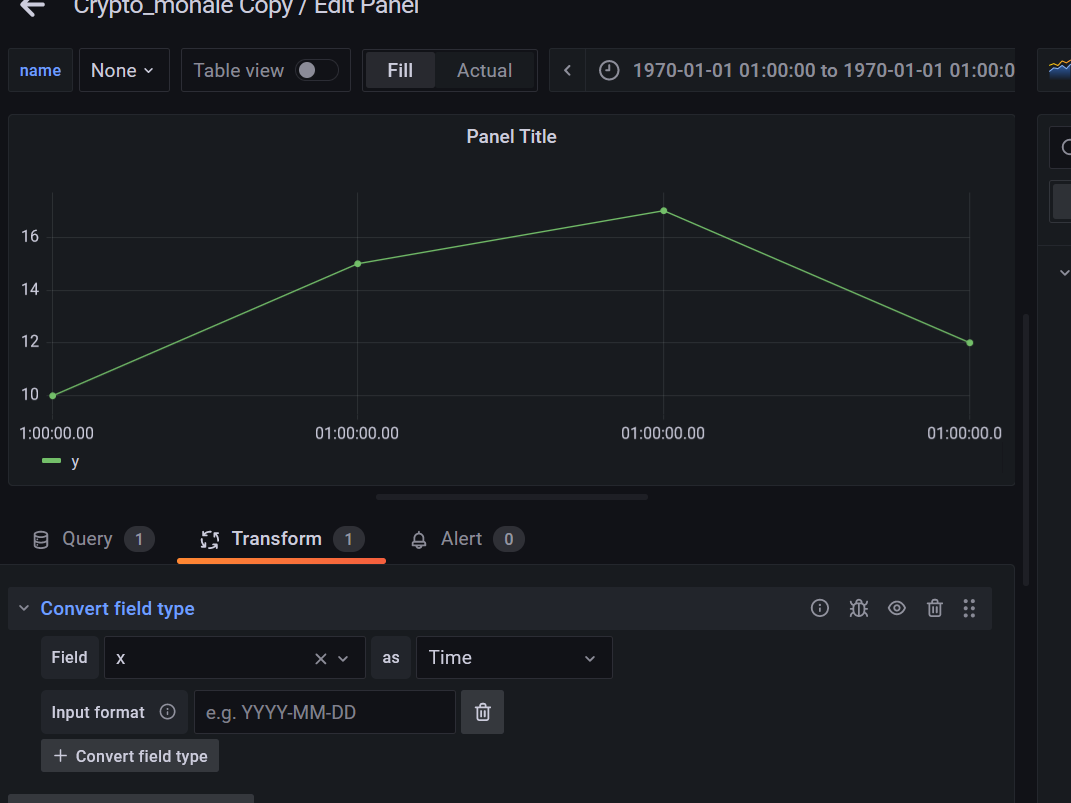Image resolution: width=1071 pixels, height=803 pixels.
Task: Click the 'name' variable label
Action: (40, 70)
